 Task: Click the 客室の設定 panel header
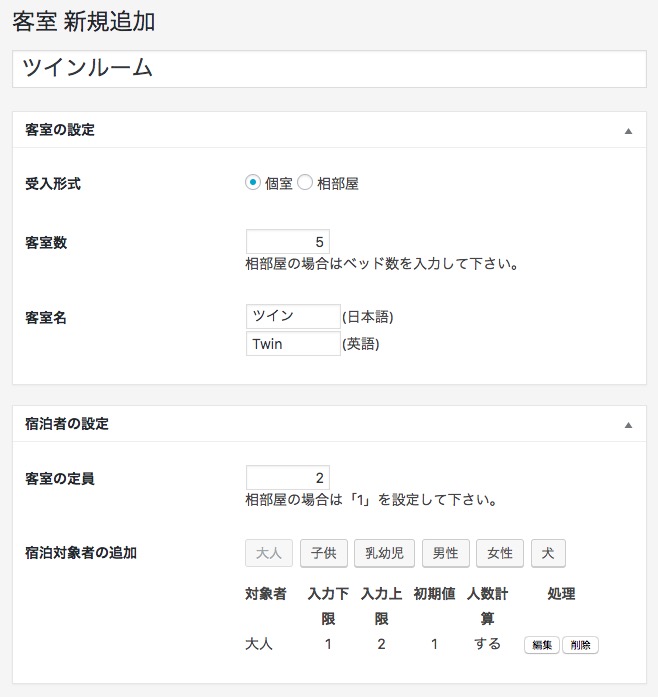[x=329, y=130]
